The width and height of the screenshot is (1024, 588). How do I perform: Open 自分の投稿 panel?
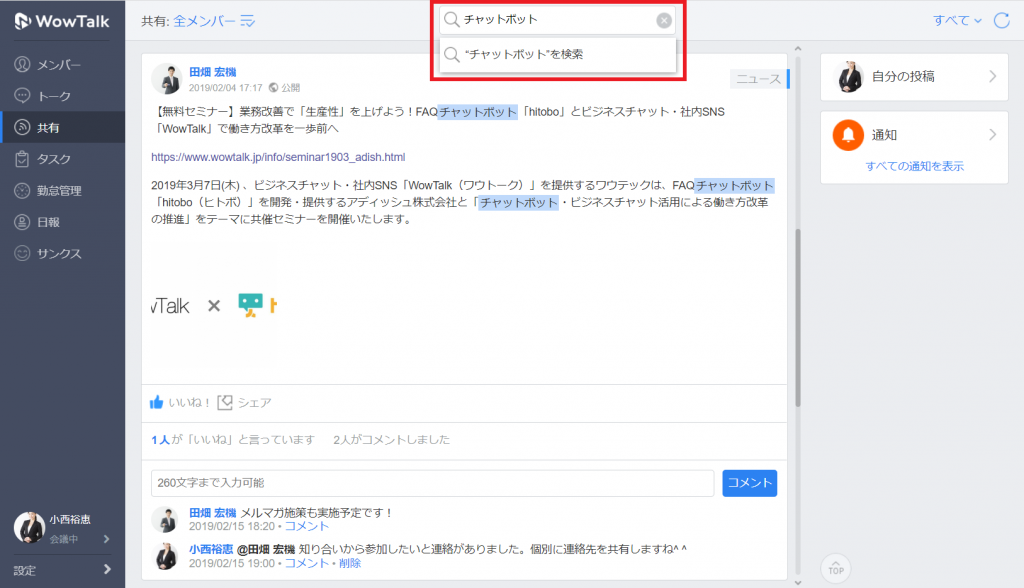[914, 76]
